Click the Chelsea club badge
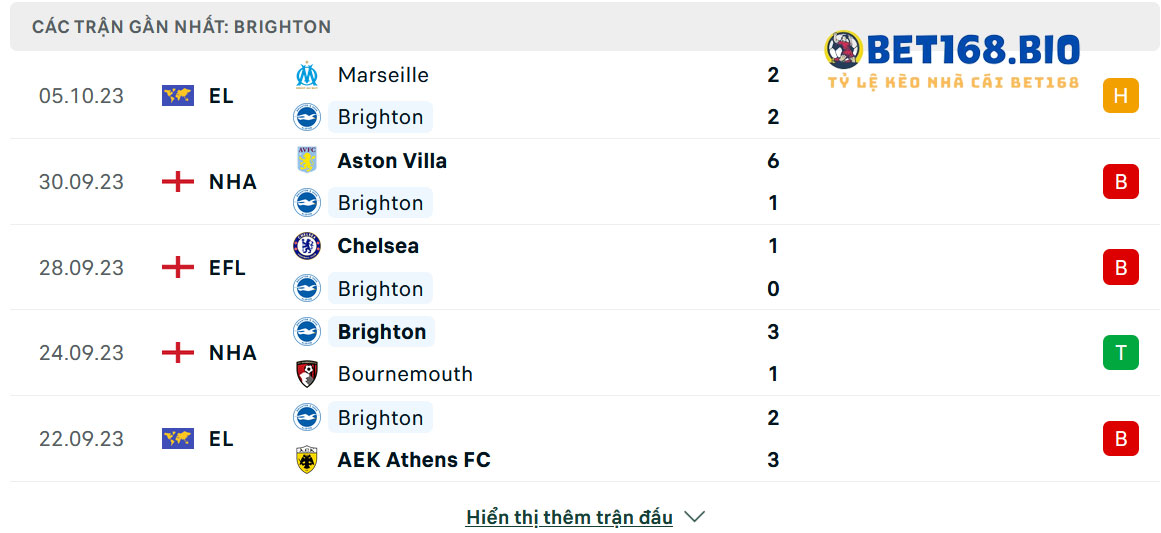The height and width of the screenshot is (533, 1161). (x=307, y=246)
